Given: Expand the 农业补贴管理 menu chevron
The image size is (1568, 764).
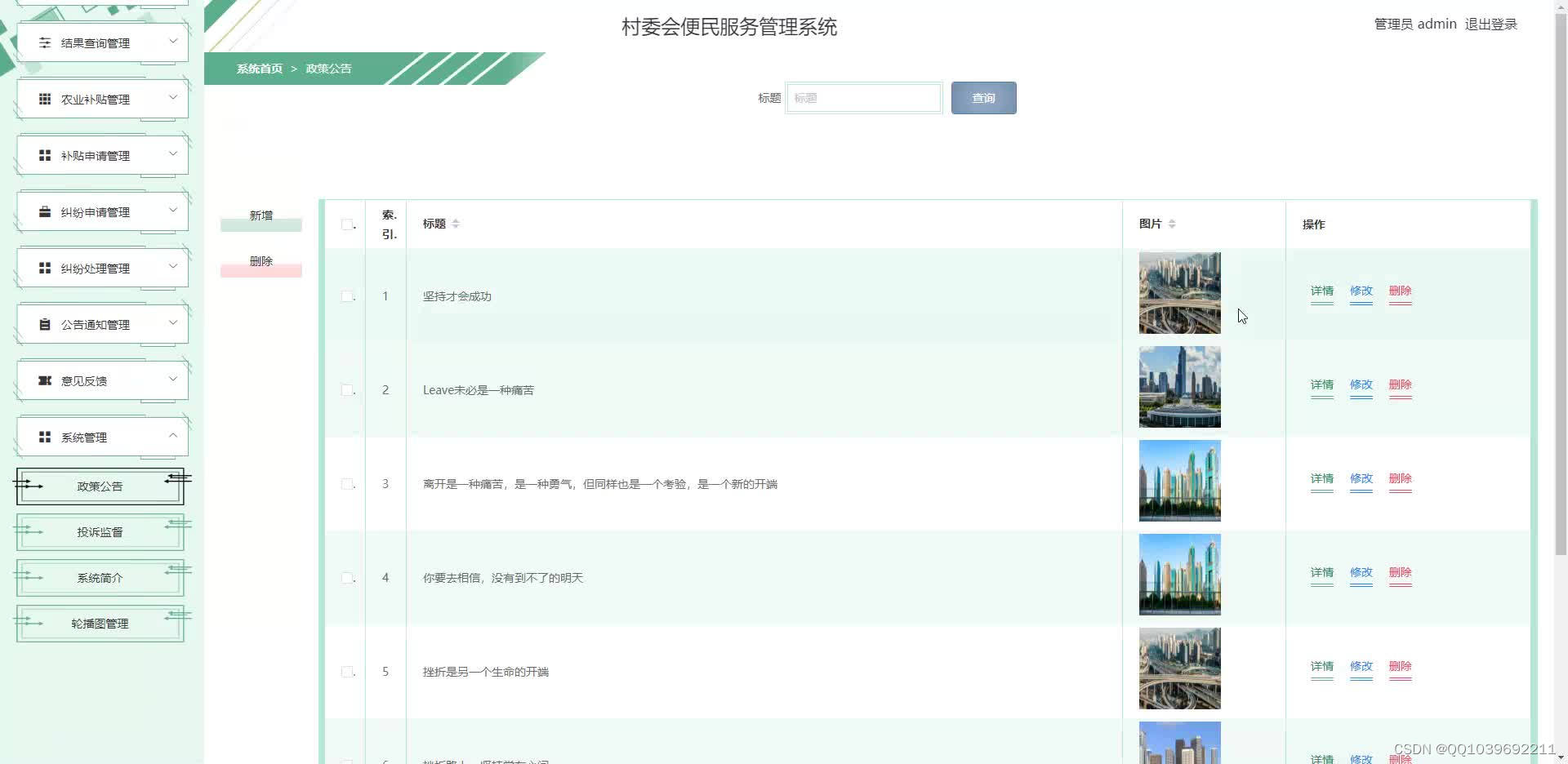Looking at the screenshot, I should (173, 97).
